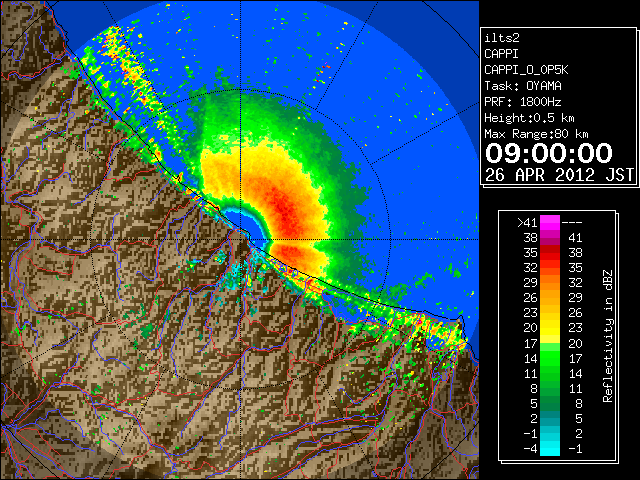Click the 'PRF: 1800Hz' text
The image size is (640, 480).
522,102
